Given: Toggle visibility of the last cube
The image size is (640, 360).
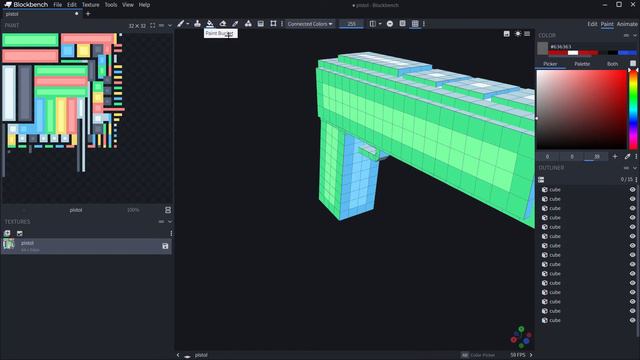Looking at the screenshot, I should click(x=632, y=320).
